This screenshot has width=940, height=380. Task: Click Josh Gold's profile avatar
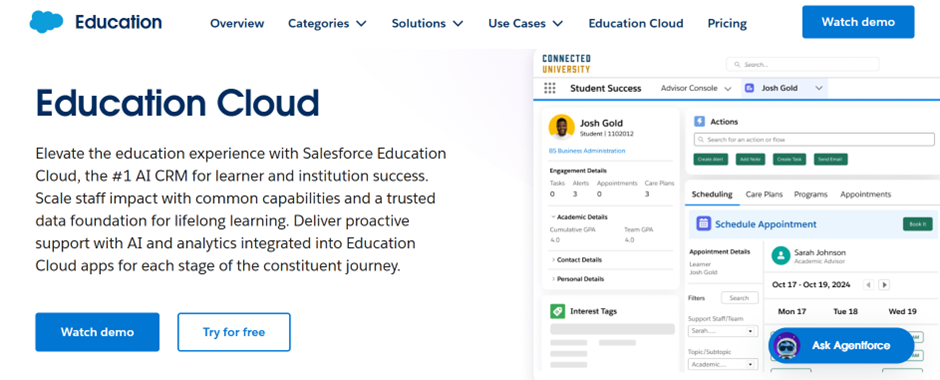(562, 127)
